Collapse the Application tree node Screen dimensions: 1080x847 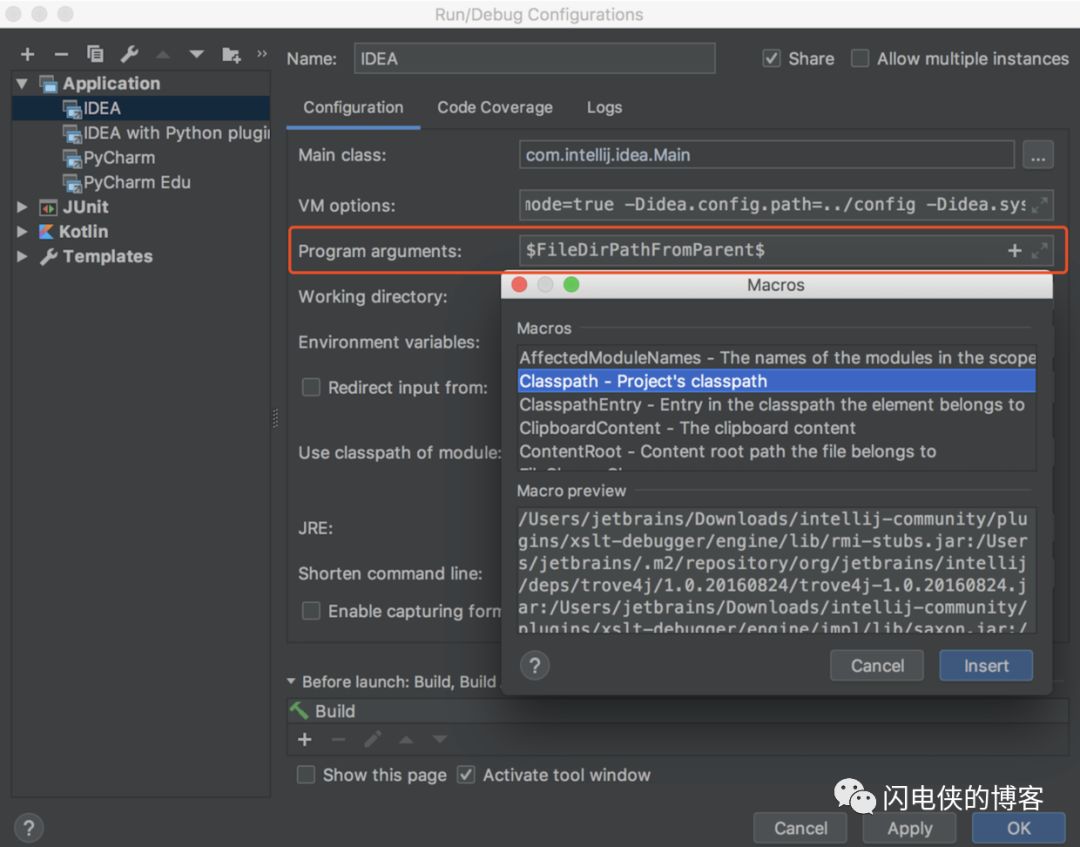(x=22, y=84)
